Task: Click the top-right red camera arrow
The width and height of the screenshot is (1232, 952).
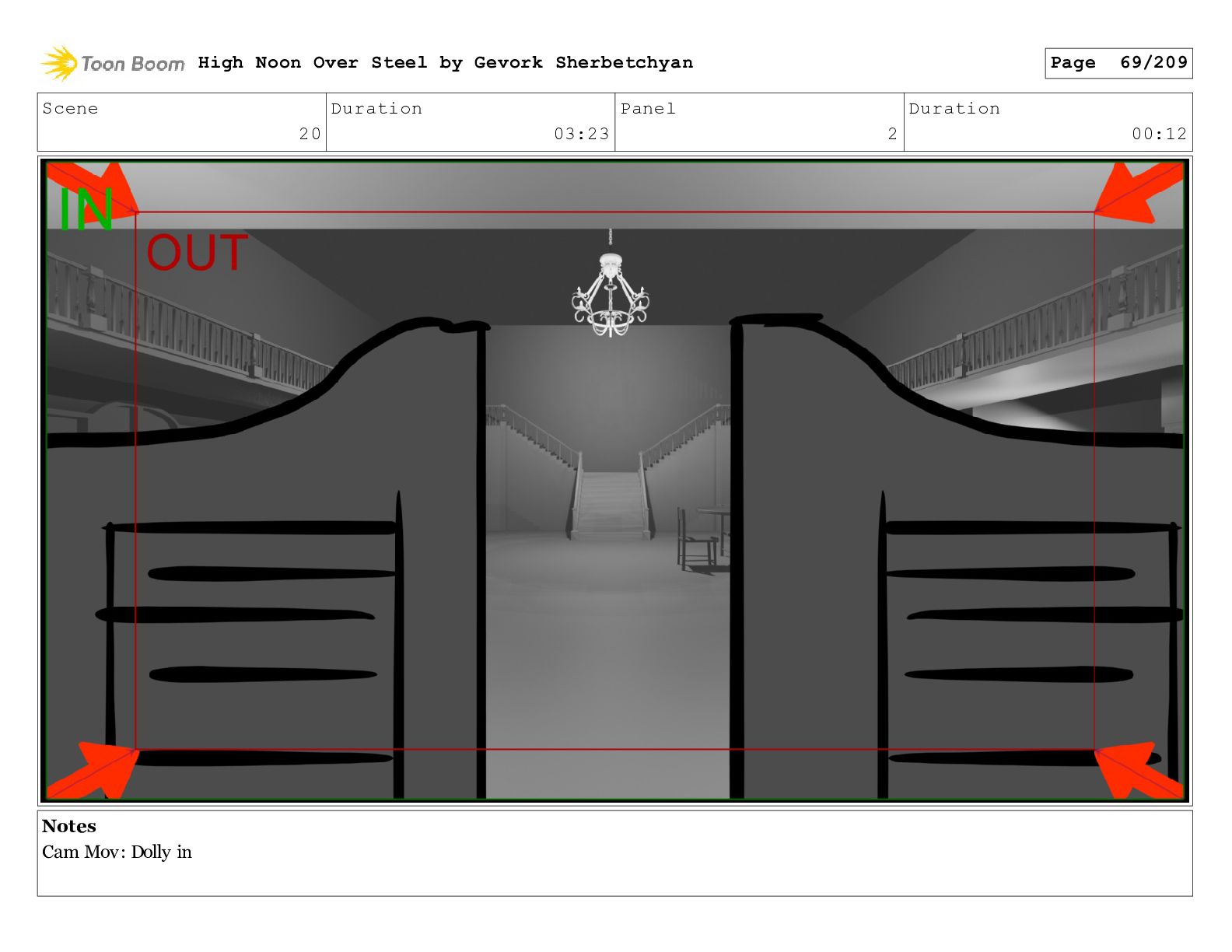Action: pos(1139,191)
